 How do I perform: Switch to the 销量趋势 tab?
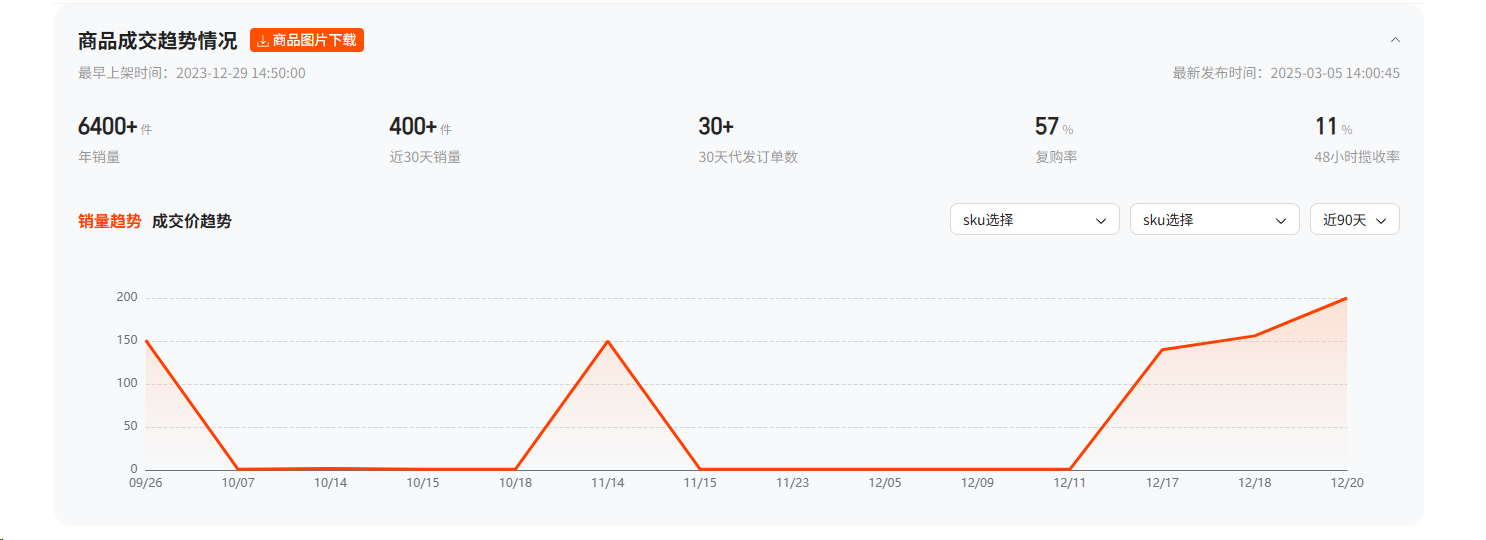click(x=110, y=221)
